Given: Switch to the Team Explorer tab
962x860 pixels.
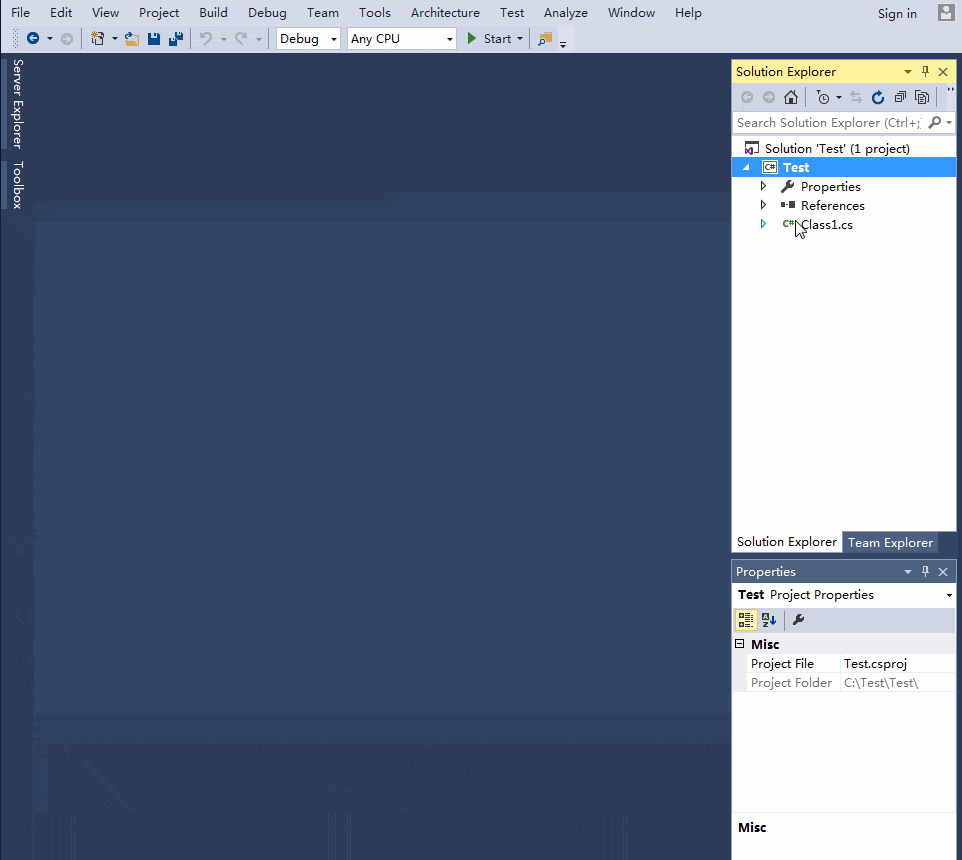Looking at the screenshot, I should point(890,542).
